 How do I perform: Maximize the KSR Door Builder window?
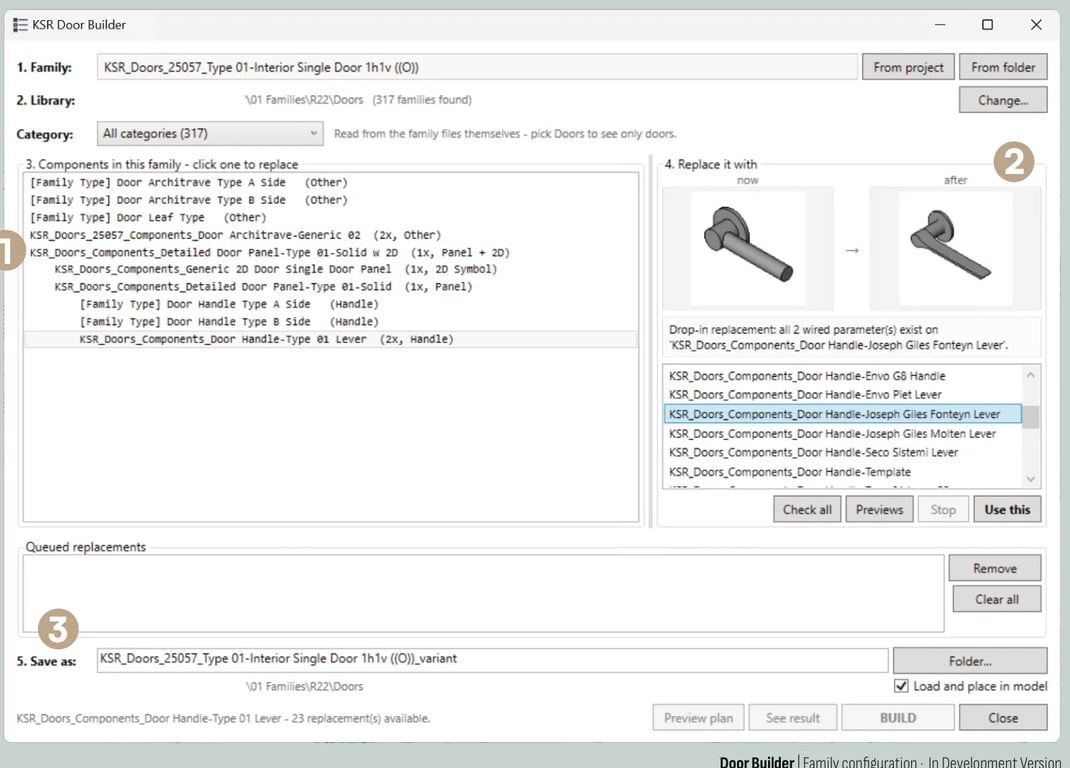click(987, 25)
